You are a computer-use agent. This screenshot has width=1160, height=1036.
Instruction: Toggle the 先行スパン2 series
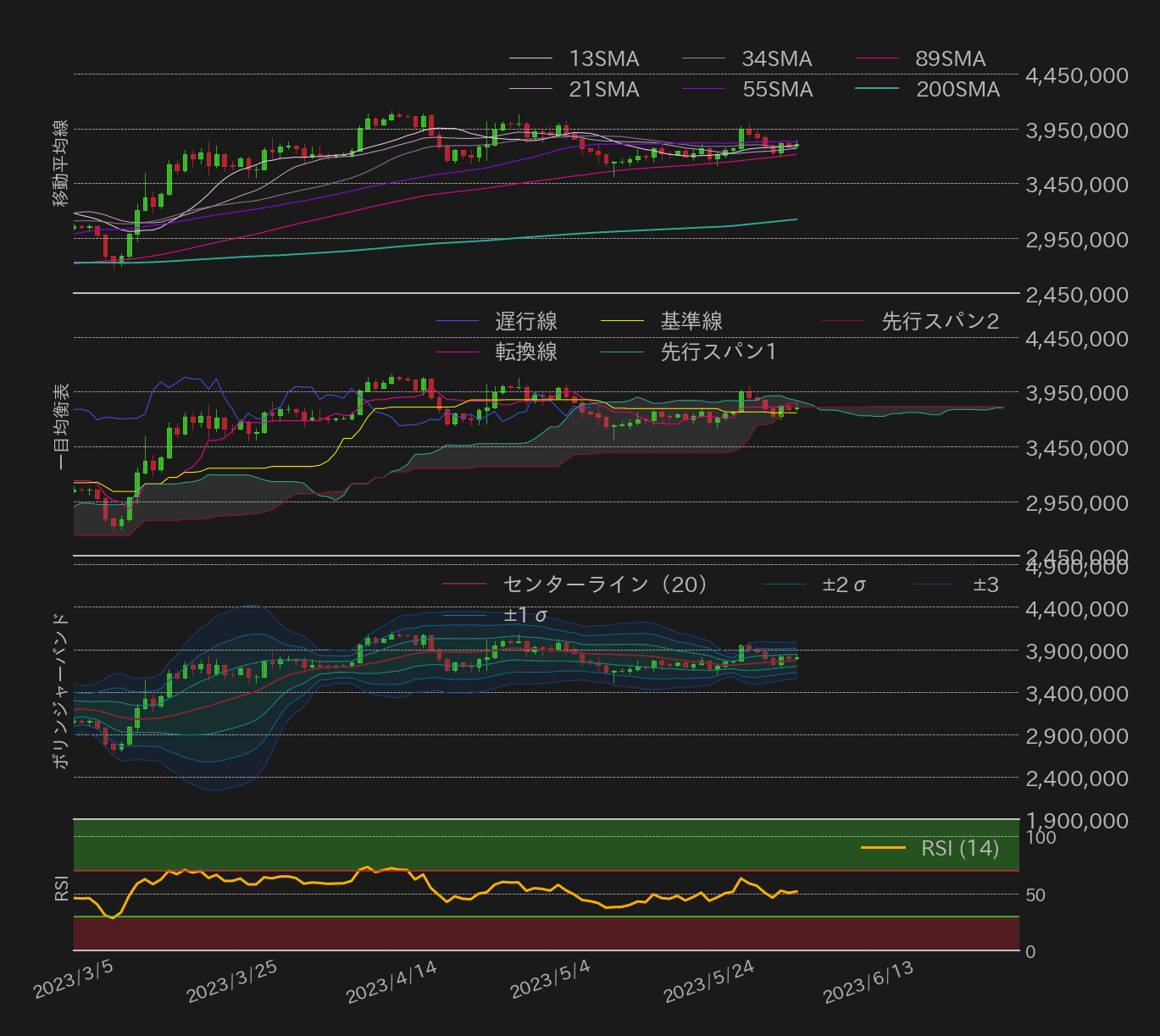point(940,321)
